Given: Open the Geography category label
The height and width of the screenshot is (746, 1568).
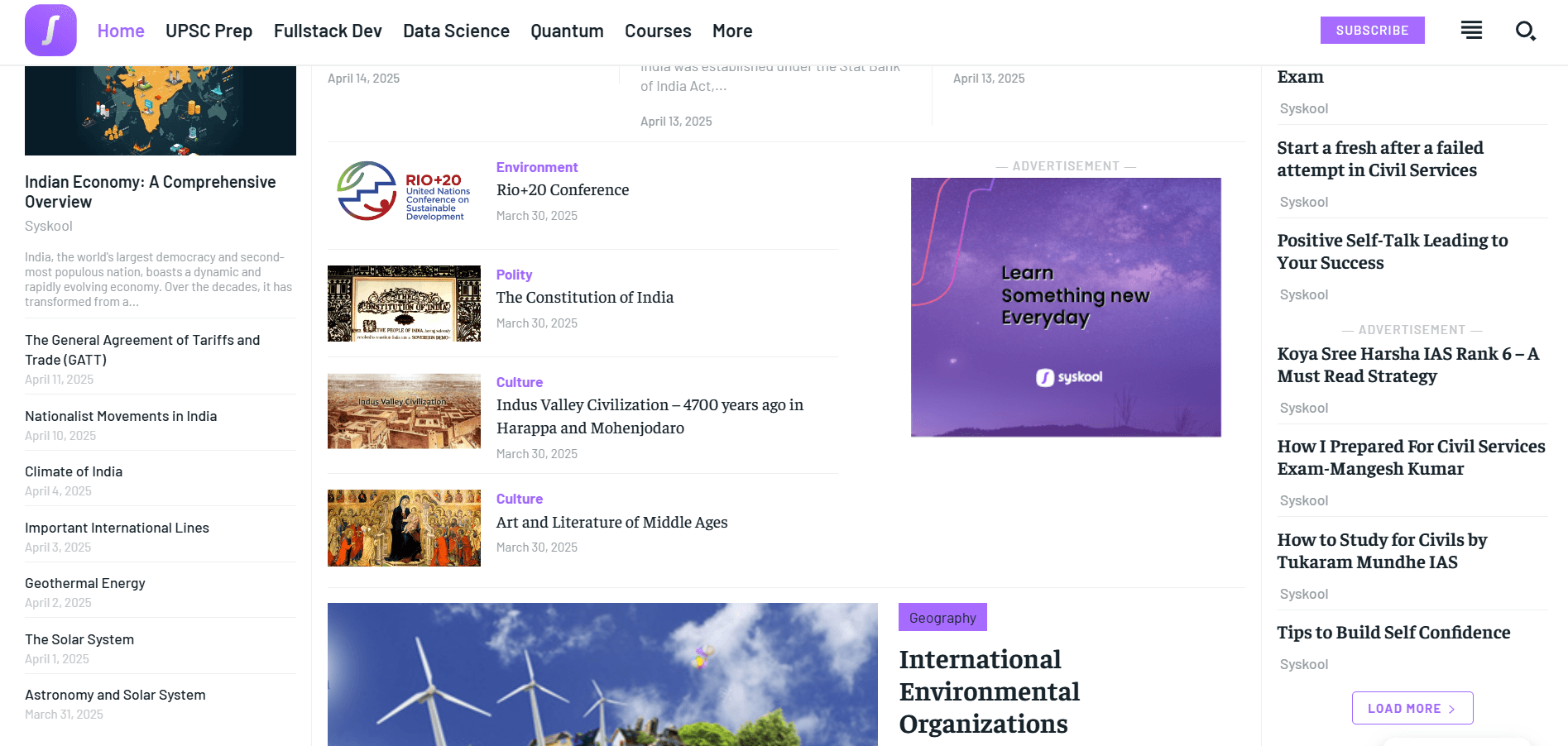Looking at the screenshot, I should (942, 617).
